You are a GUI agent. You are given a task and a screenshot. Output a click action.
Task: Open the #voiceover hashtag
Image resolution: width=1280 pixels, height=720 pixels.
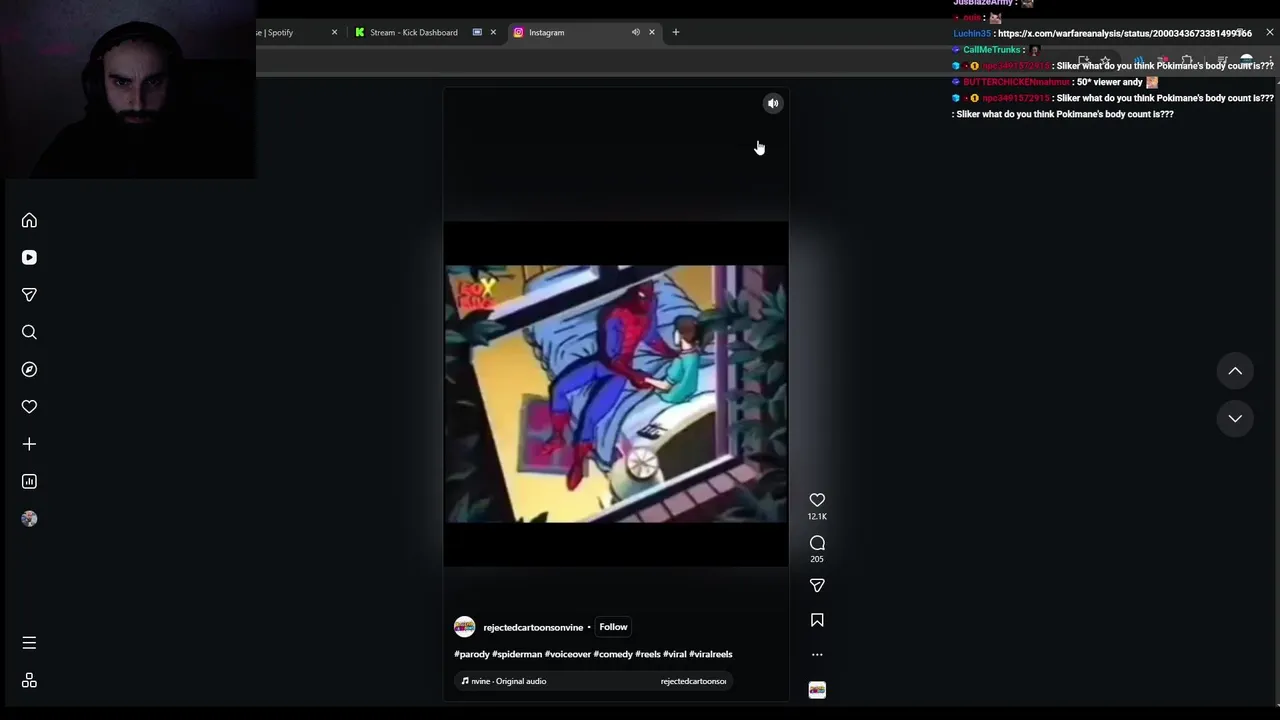pos(568,654)
